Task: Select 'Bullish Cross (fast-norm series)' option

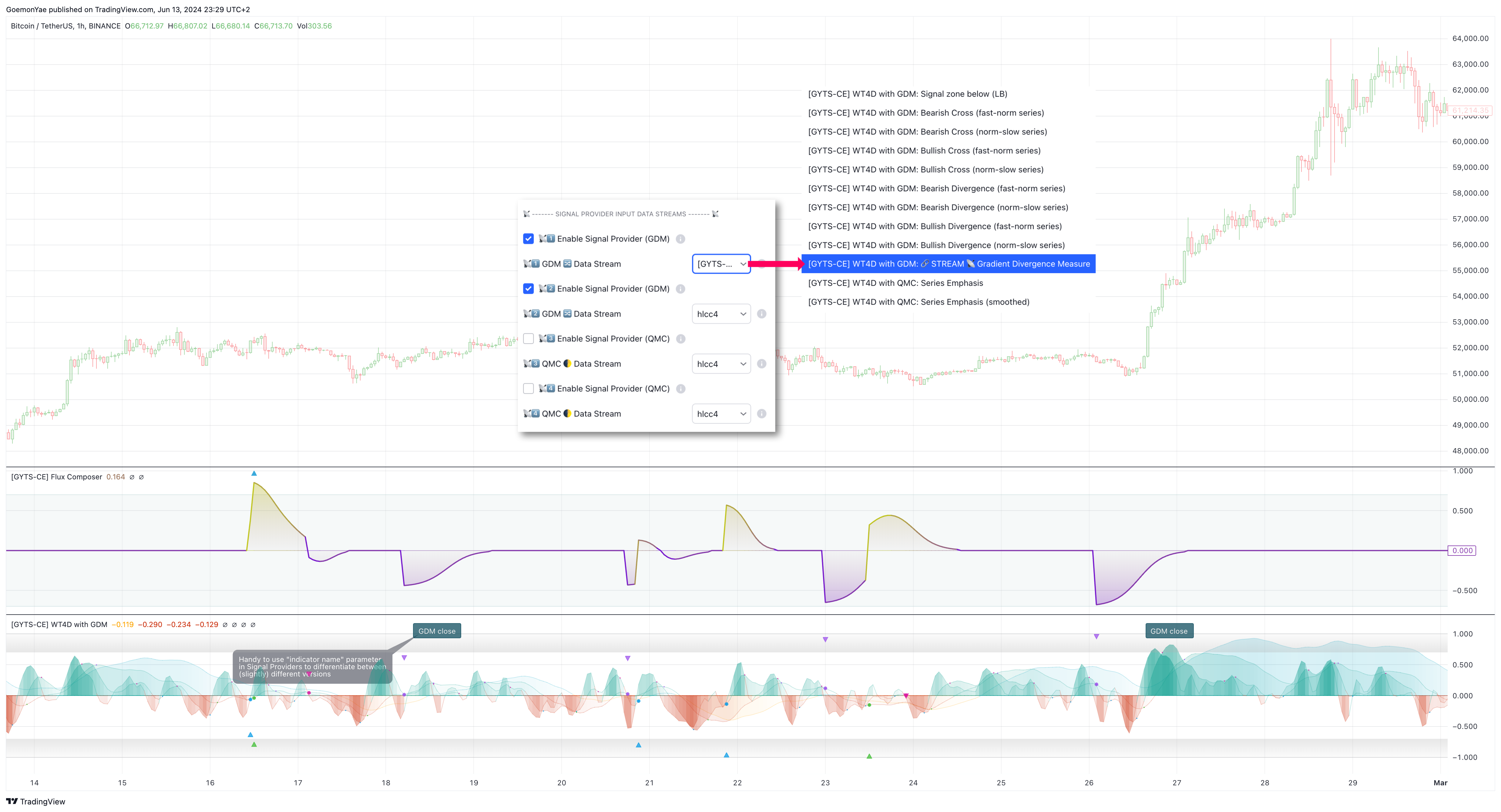Action: pos(949,151)
